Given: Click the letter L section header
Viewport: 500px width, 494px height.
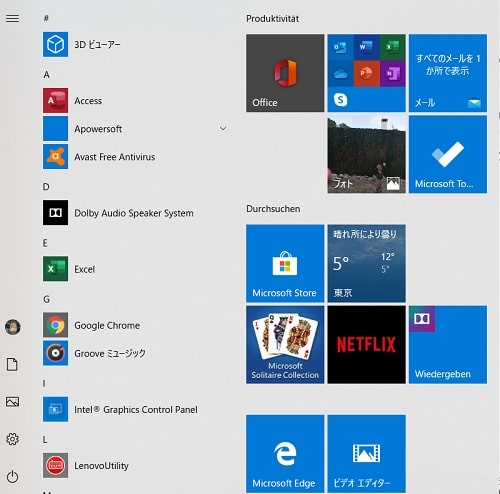Looking at the screenshot, I should coord(45,440).
